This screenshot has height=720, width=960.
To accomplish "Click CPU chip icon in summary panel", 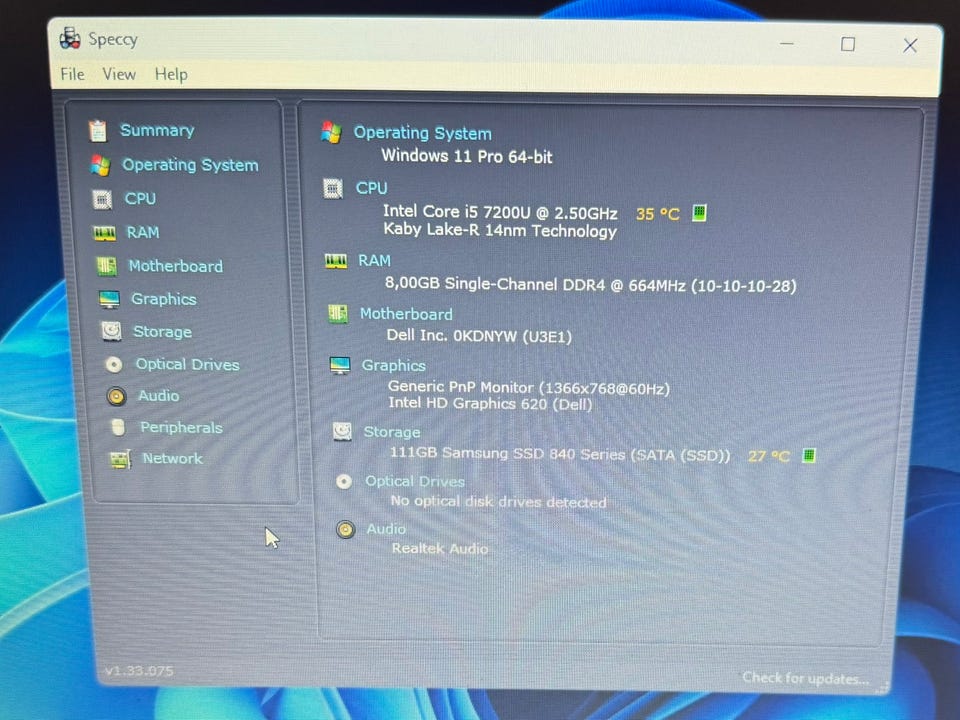I will [333, 189].
